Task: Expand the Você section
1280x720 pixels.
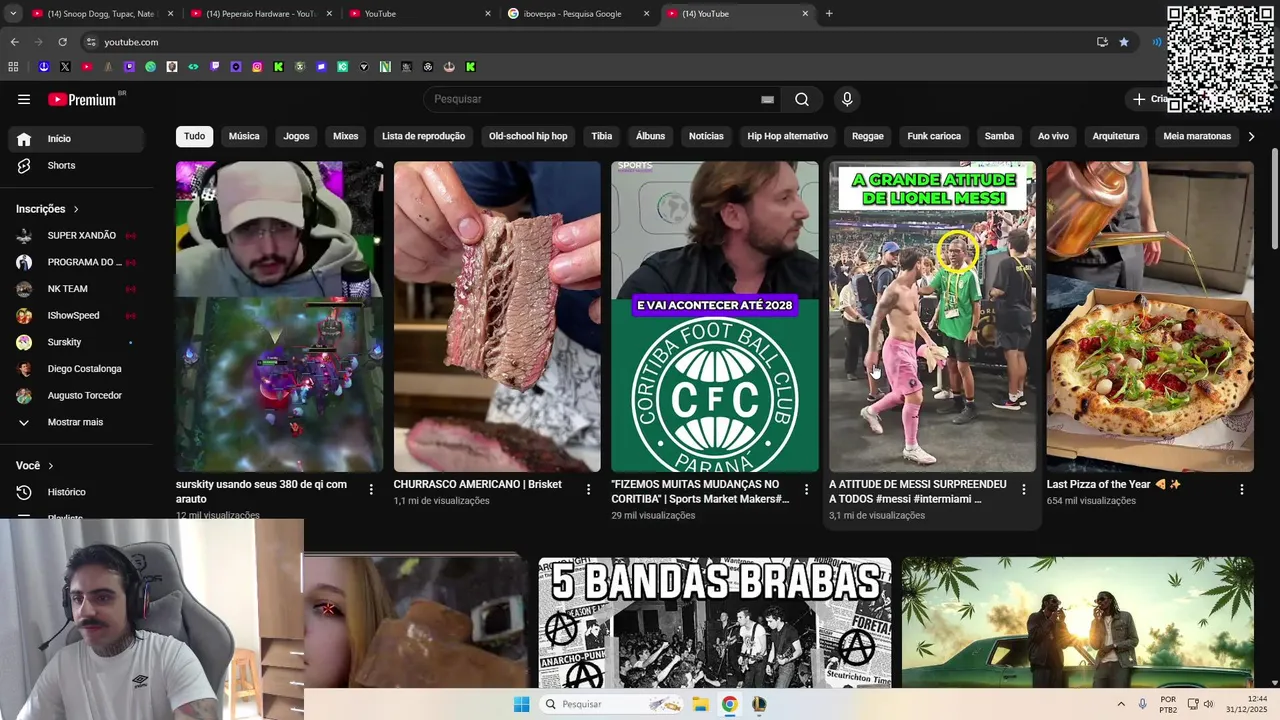Action: tap(35, 466)
